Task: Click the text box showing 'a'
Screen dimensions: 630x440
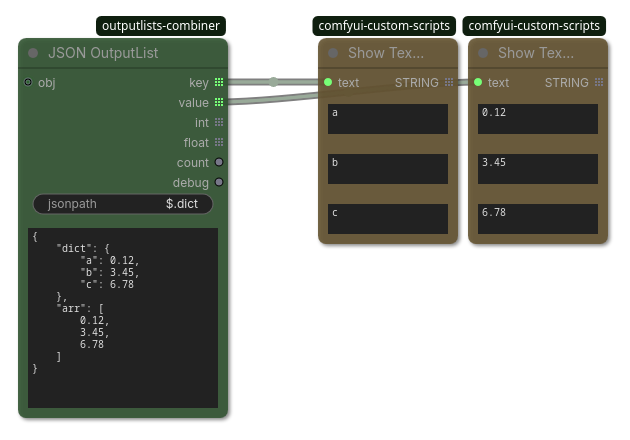Action: pos(388,119)
